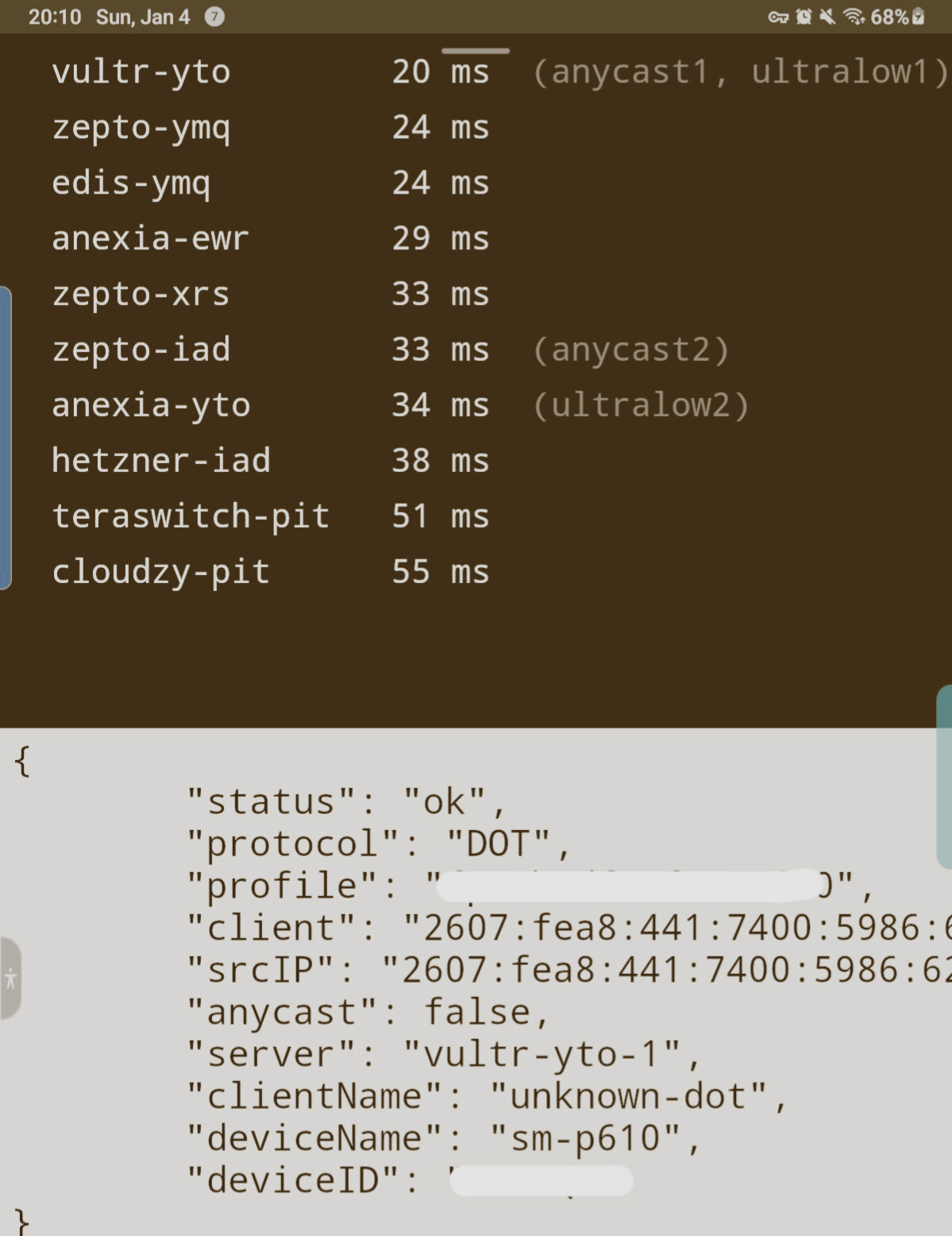The image size is (952, 1236).
Task: Tap the battery icon beside 68%
Action: coord(919,17)
